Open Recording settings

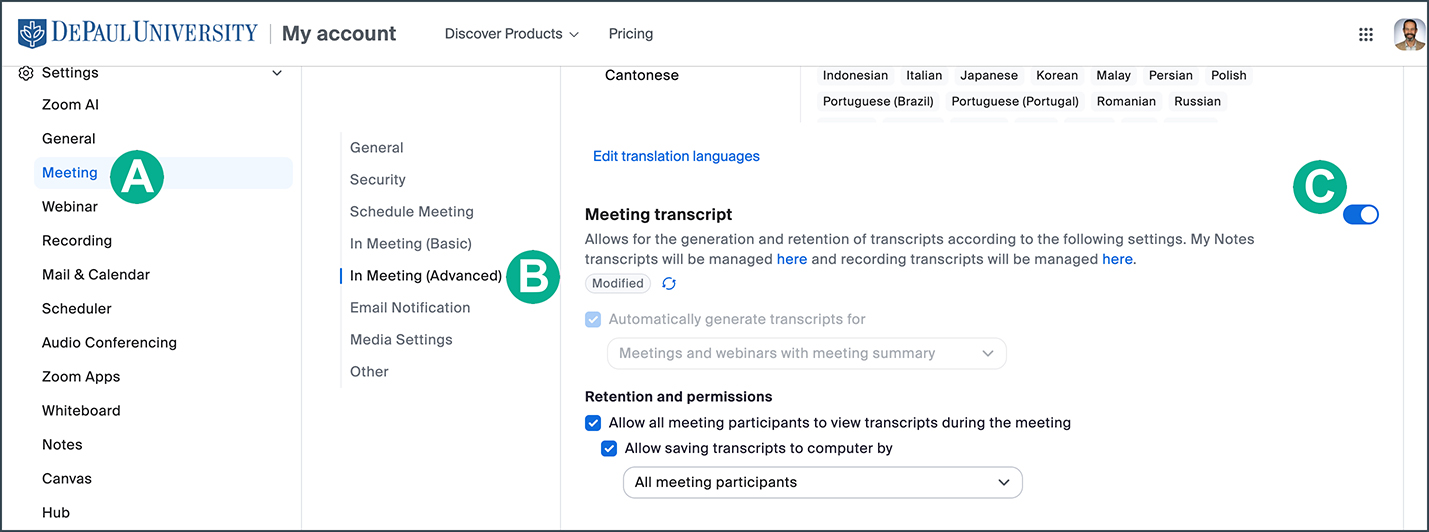click(77, 241)
